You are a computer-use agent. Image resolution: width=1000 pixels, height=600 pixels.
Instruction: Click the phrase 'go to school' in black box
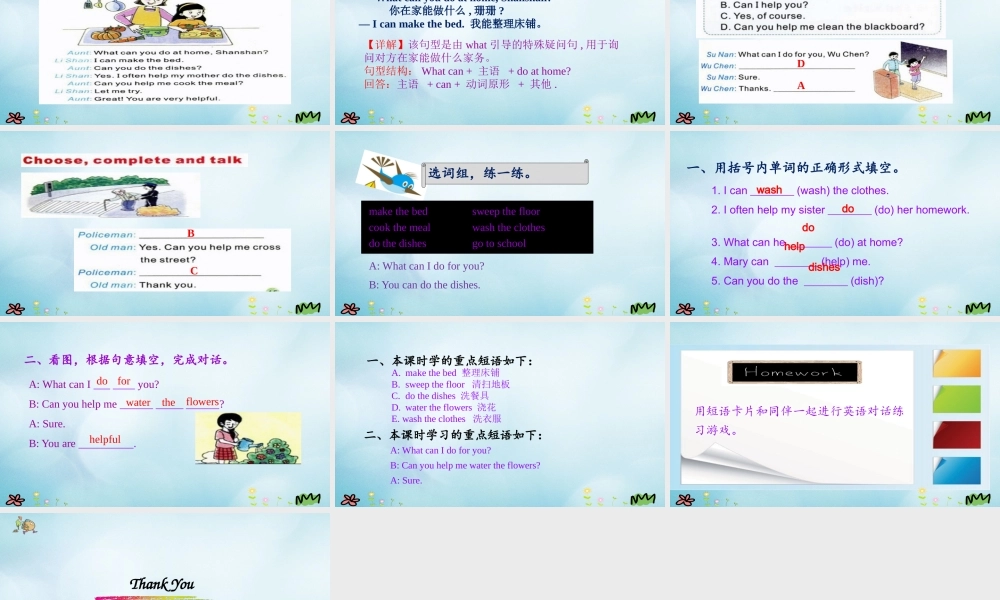click(x=499, y=244)
